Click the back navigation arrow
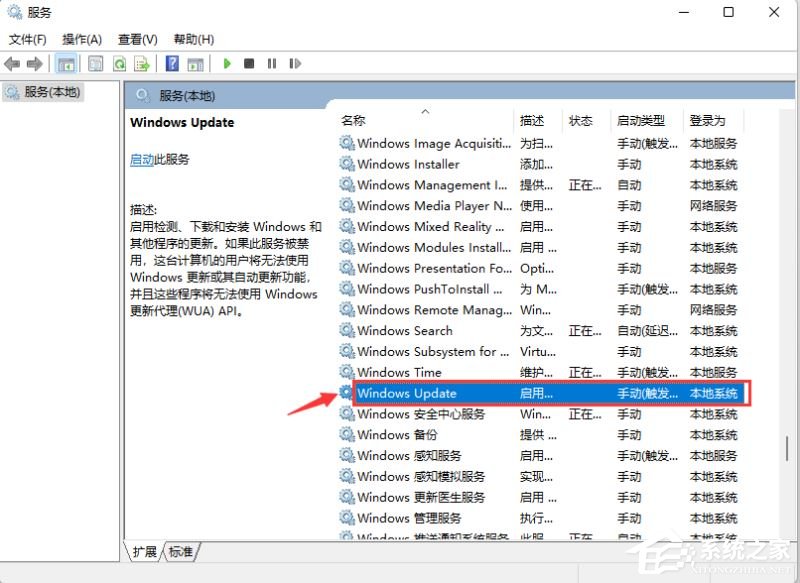The height and width of the screenshot is (583, 800). (x=11, y=63)
